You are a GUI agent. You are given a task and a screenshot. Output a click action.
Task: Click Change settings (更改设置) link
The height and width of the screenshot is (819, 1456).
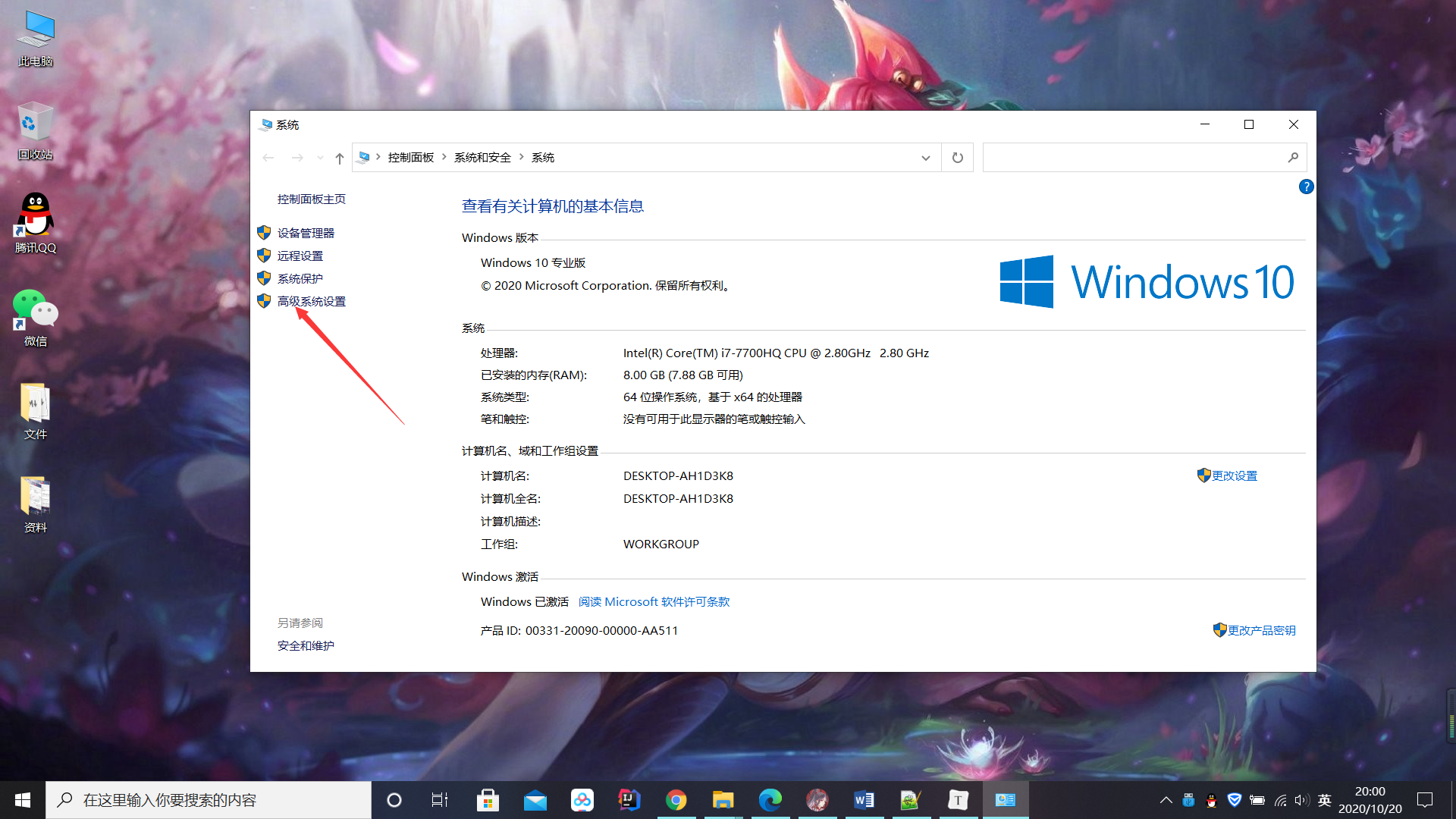tap(1234, 475)
